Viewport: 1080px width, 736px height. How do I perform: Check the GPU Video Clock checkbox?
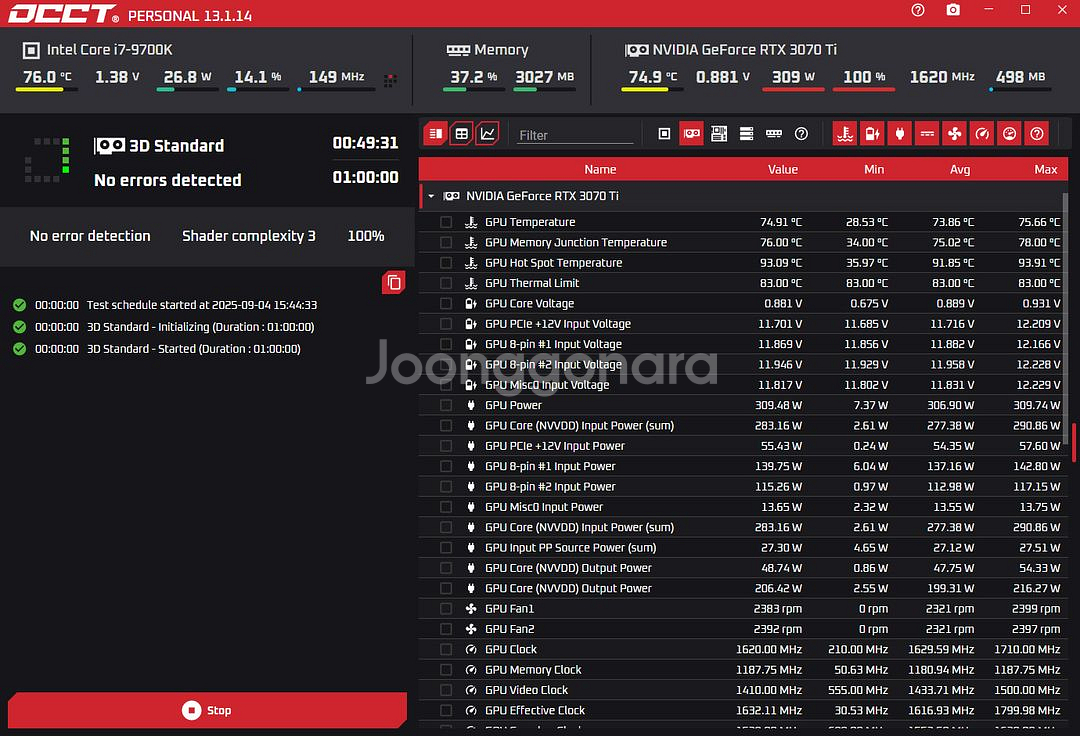click(x=446, y=690)
